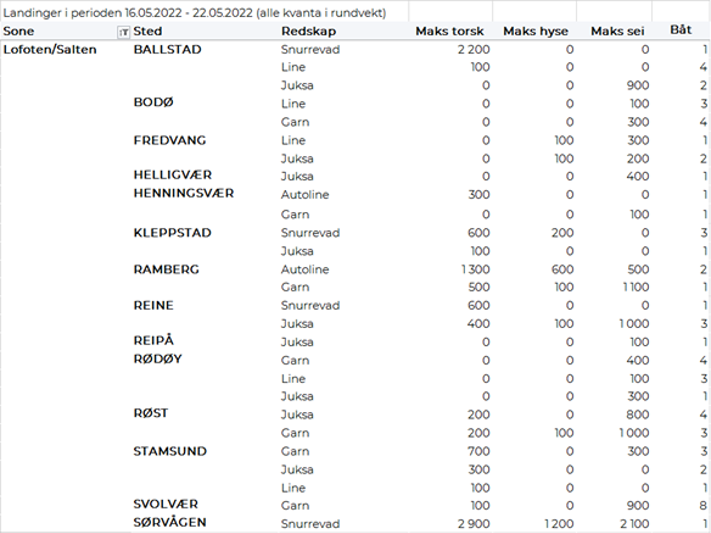
Task: Select the Lofoten/Salten zone cell
Action: [51, 49]
